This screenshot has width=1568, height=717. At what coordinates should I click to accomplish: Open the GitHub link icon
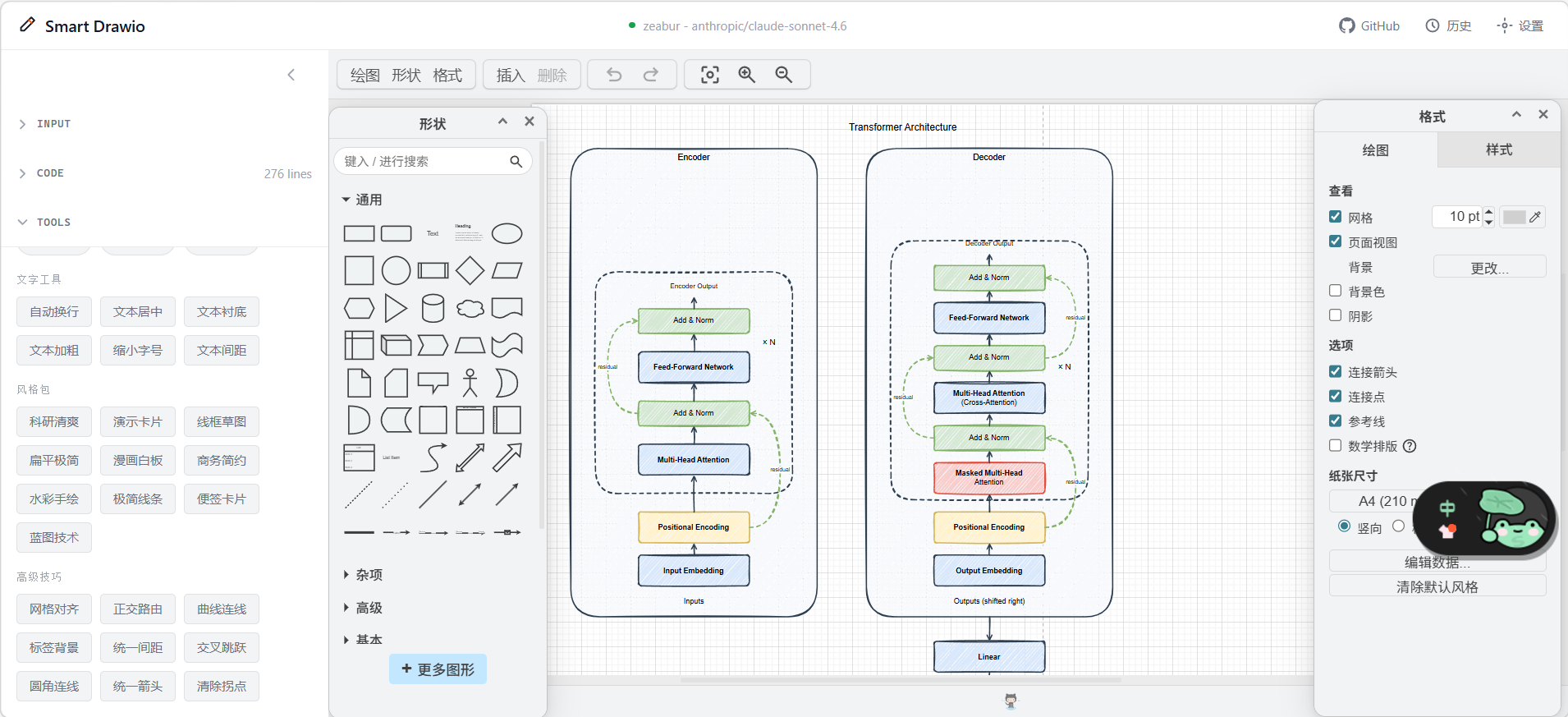(x=1347, y=25)
